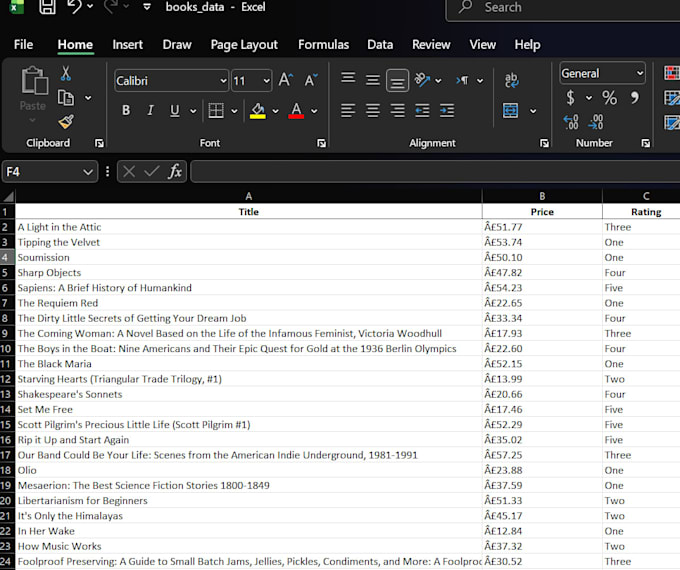Toggle Bottom Align icon
Screen dimensions: 680x570
397,81
